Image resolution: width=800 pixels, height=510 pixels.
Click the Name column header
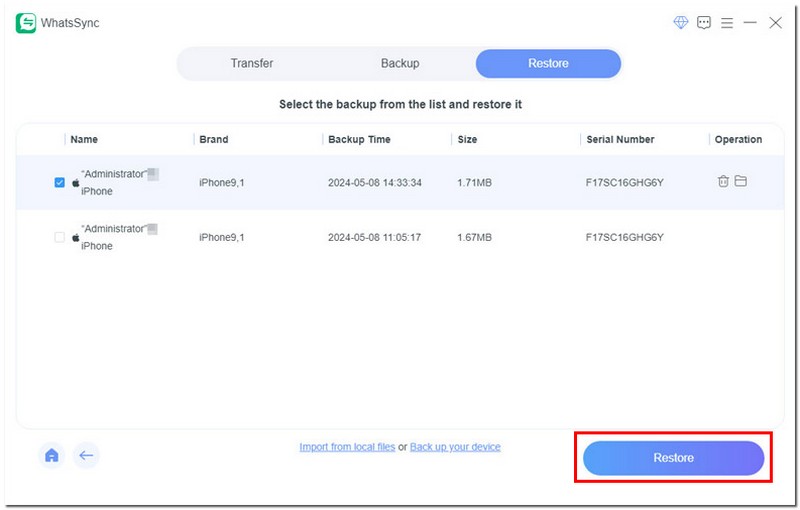[84, 139]
